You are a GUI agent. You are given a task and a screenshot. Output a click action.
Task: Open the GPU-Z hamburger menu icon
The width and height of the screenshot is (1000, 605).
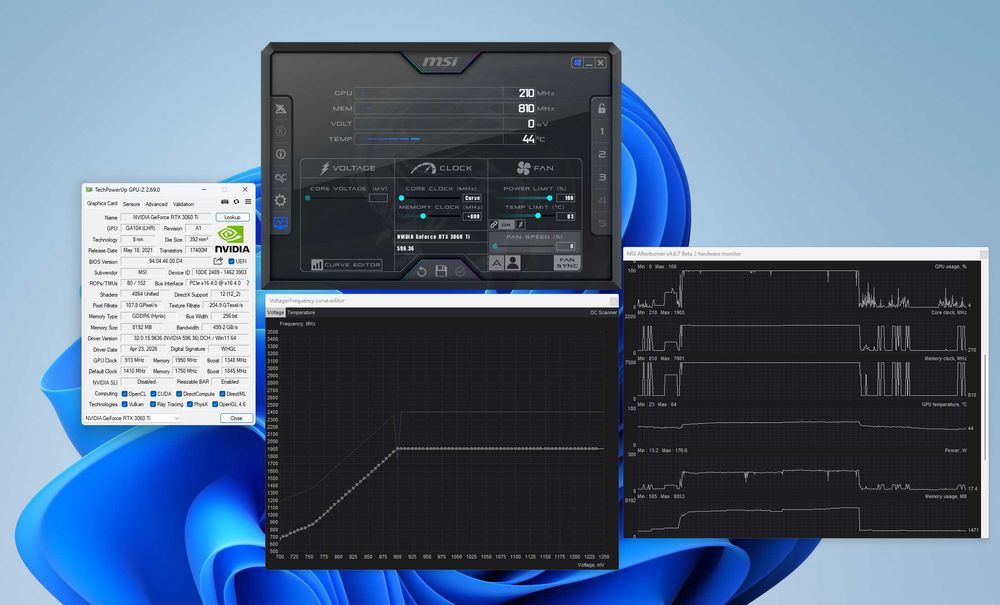pyautogui.click(x=247, y=202)
